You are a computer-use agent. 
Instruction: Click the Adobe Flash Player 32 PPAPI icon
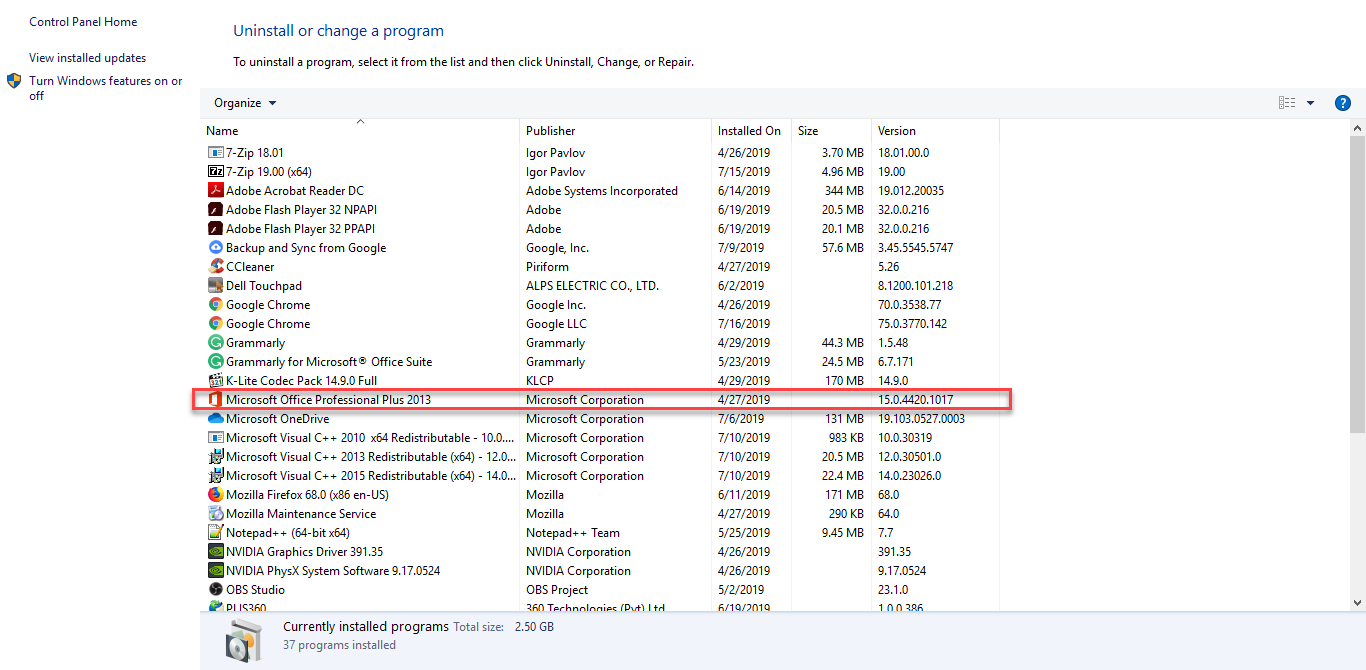coord(216,229)
